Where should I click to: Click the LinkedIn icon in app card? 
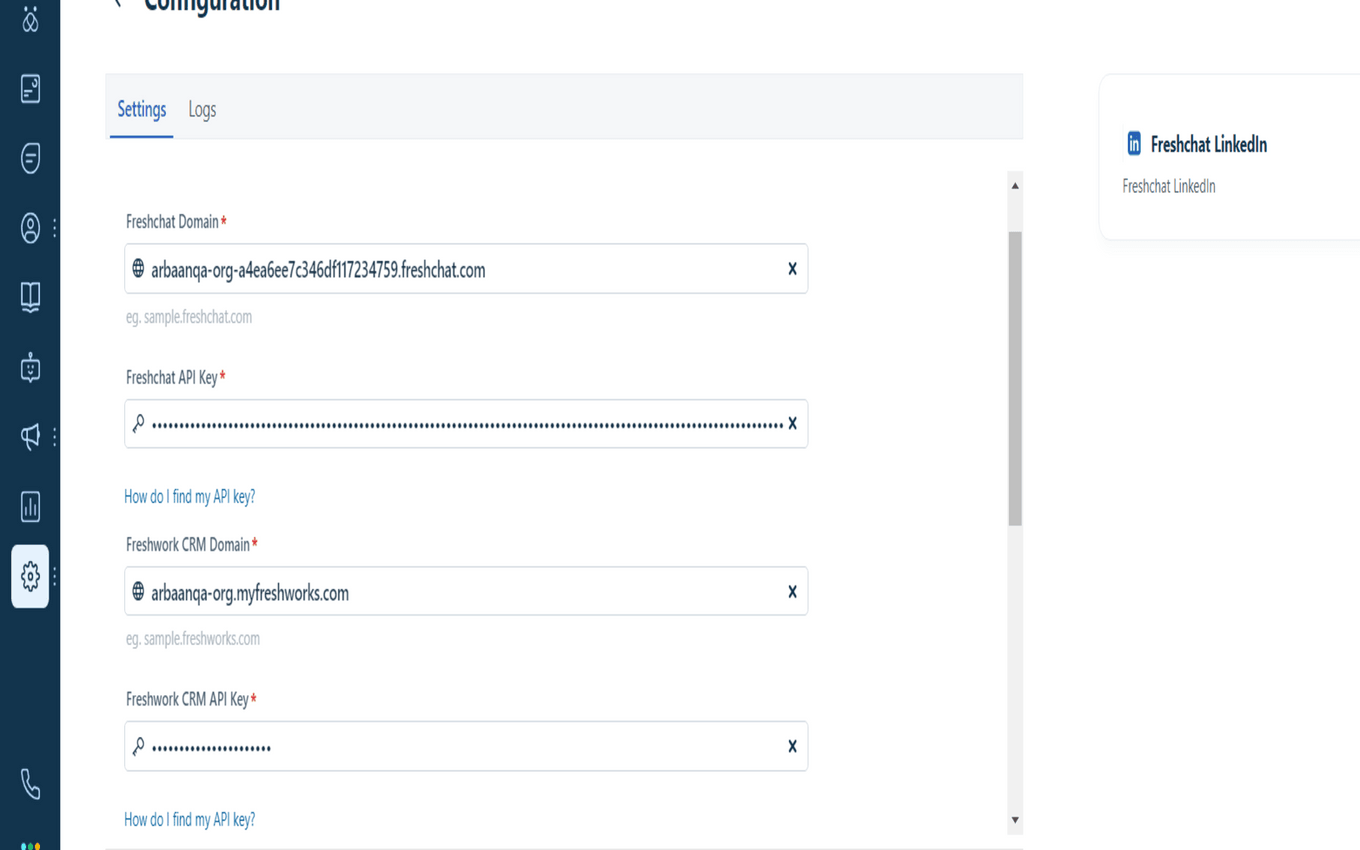click(1134, 144)
